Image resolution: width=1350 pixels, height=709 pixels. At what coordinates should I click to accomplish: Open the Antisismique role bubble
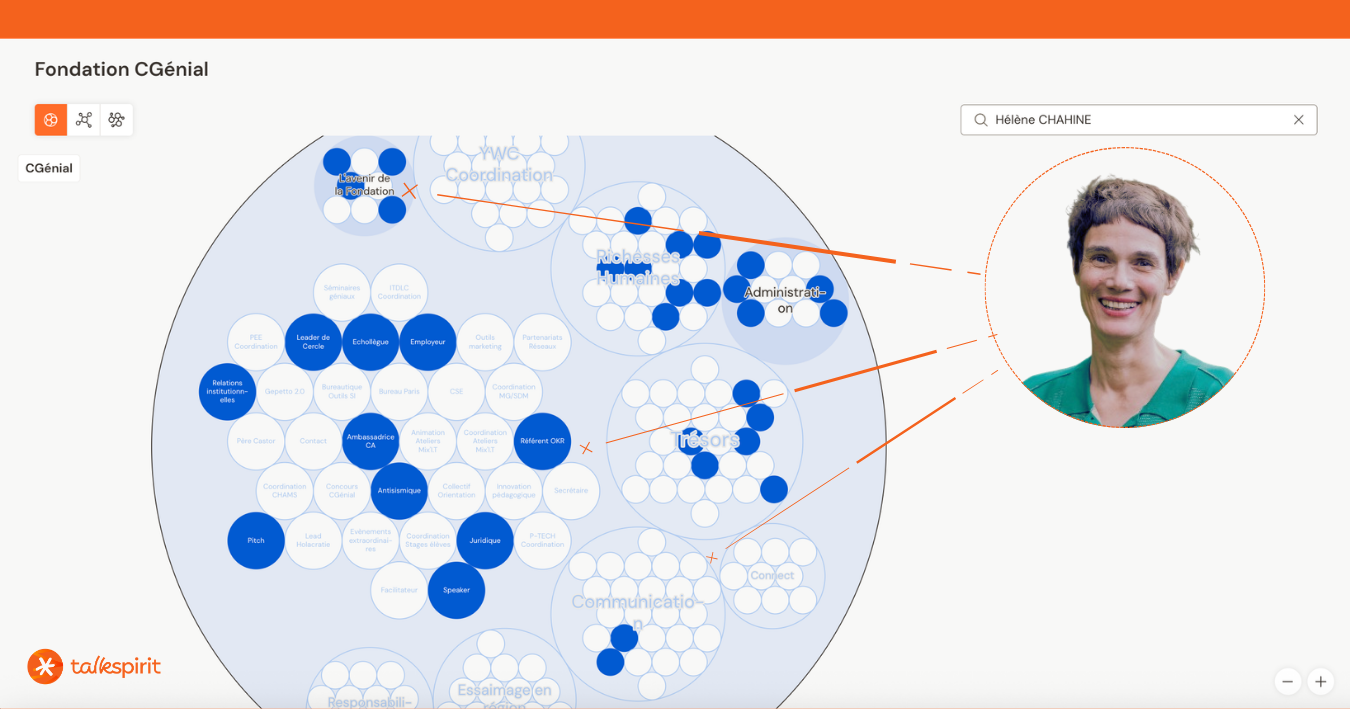(399, 491)
